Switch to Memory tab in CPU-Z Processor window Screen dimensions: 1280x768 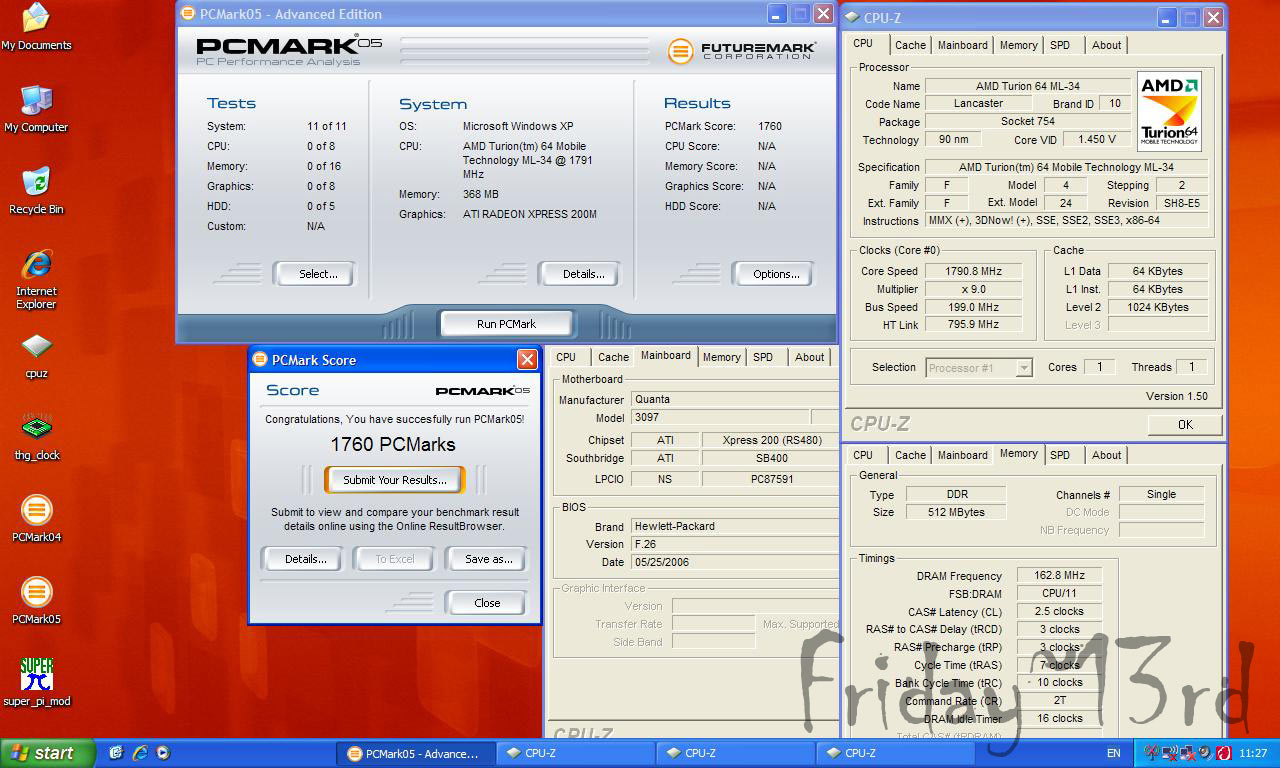[1018, 45]
